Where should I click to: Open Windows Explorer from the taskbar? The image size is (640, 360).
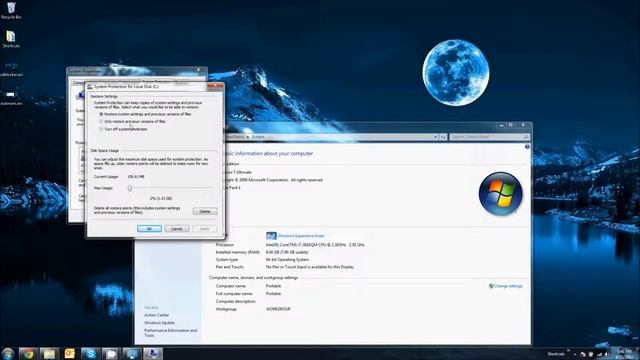click(49, 353)
